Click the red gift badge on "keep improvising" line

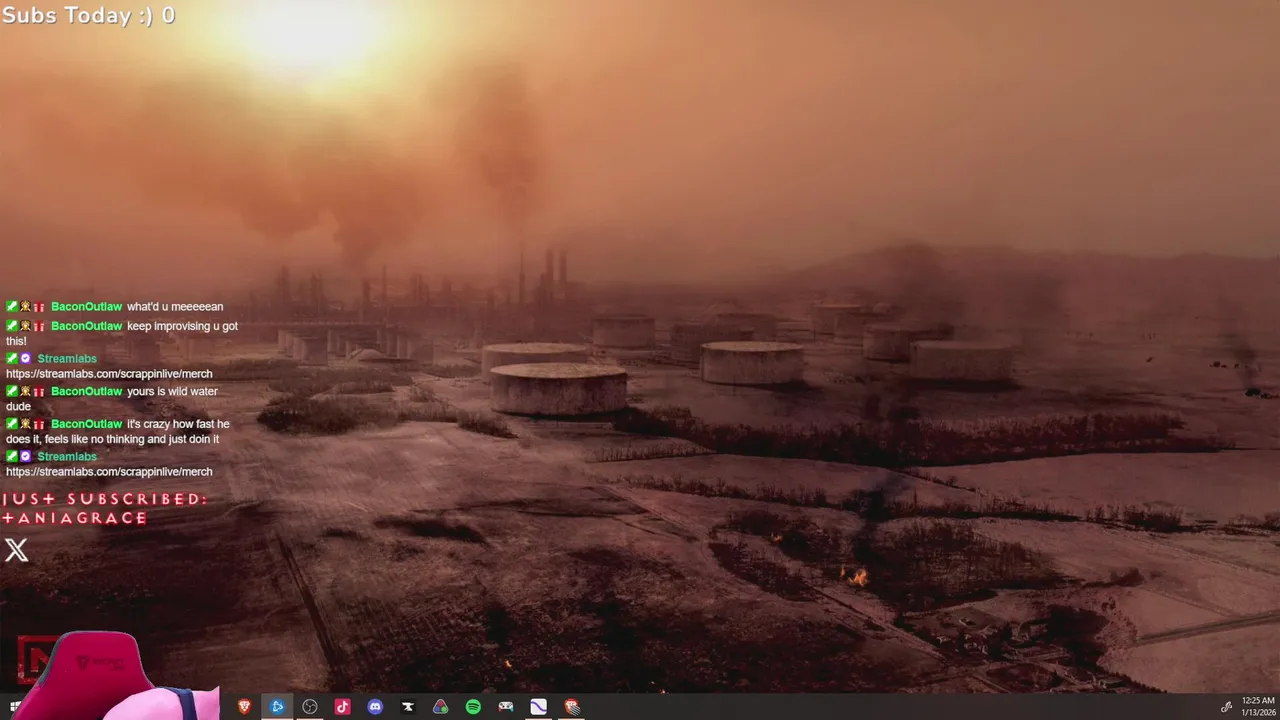[x=39, y=326]
